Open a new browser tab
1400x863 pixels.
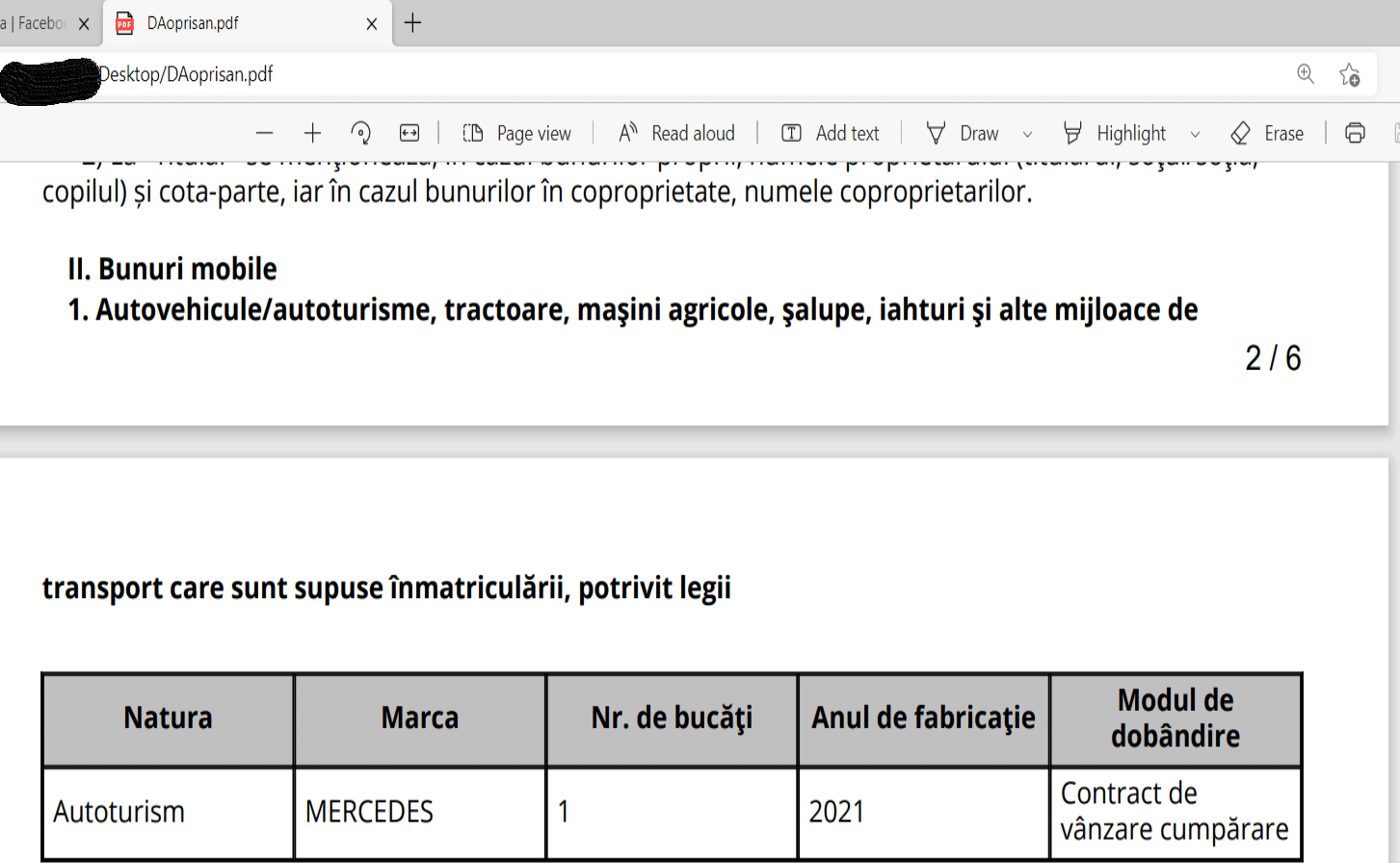click(413, 23)
